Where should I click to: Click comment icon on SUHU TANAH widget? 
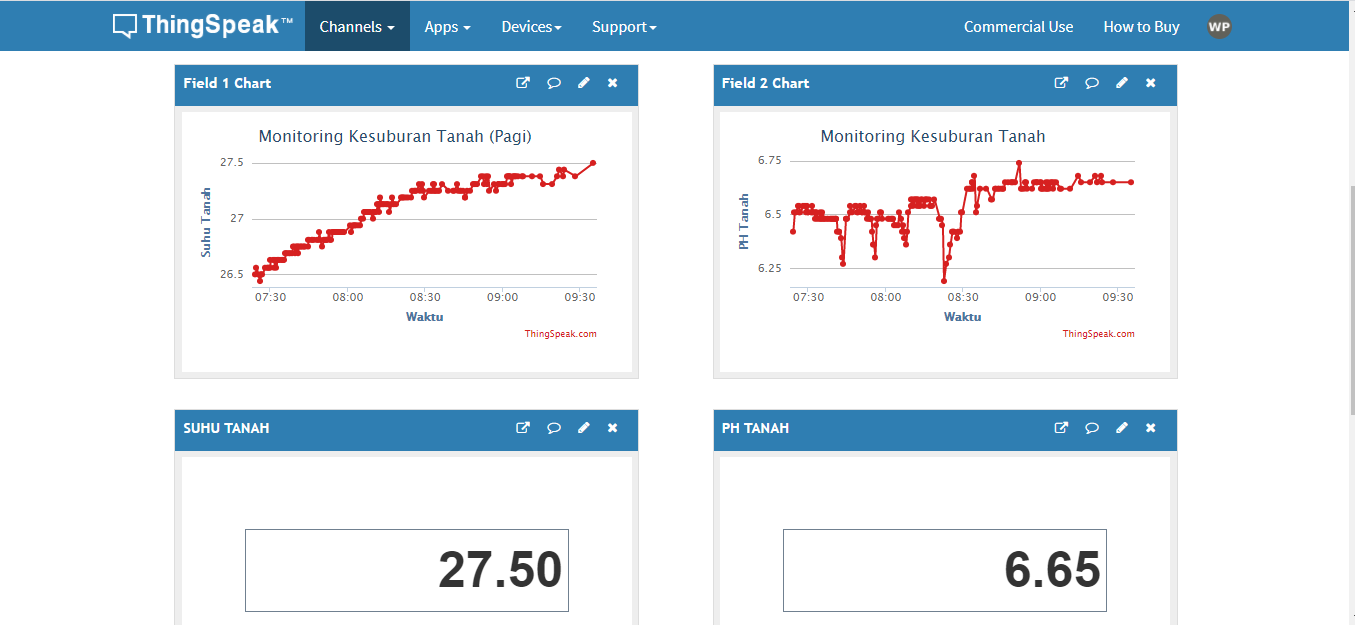point(553,428)
